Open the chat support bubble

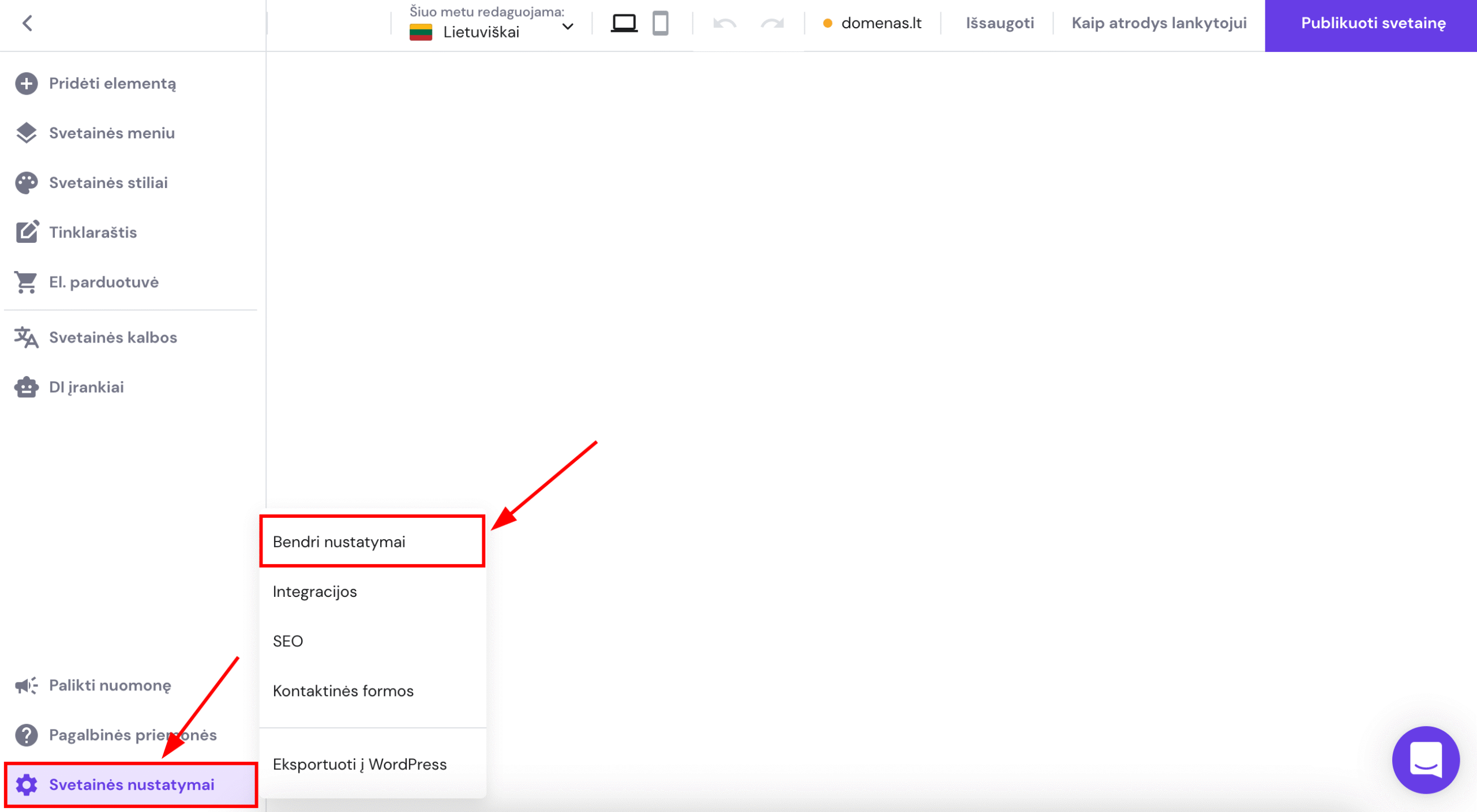[1426, 760]
